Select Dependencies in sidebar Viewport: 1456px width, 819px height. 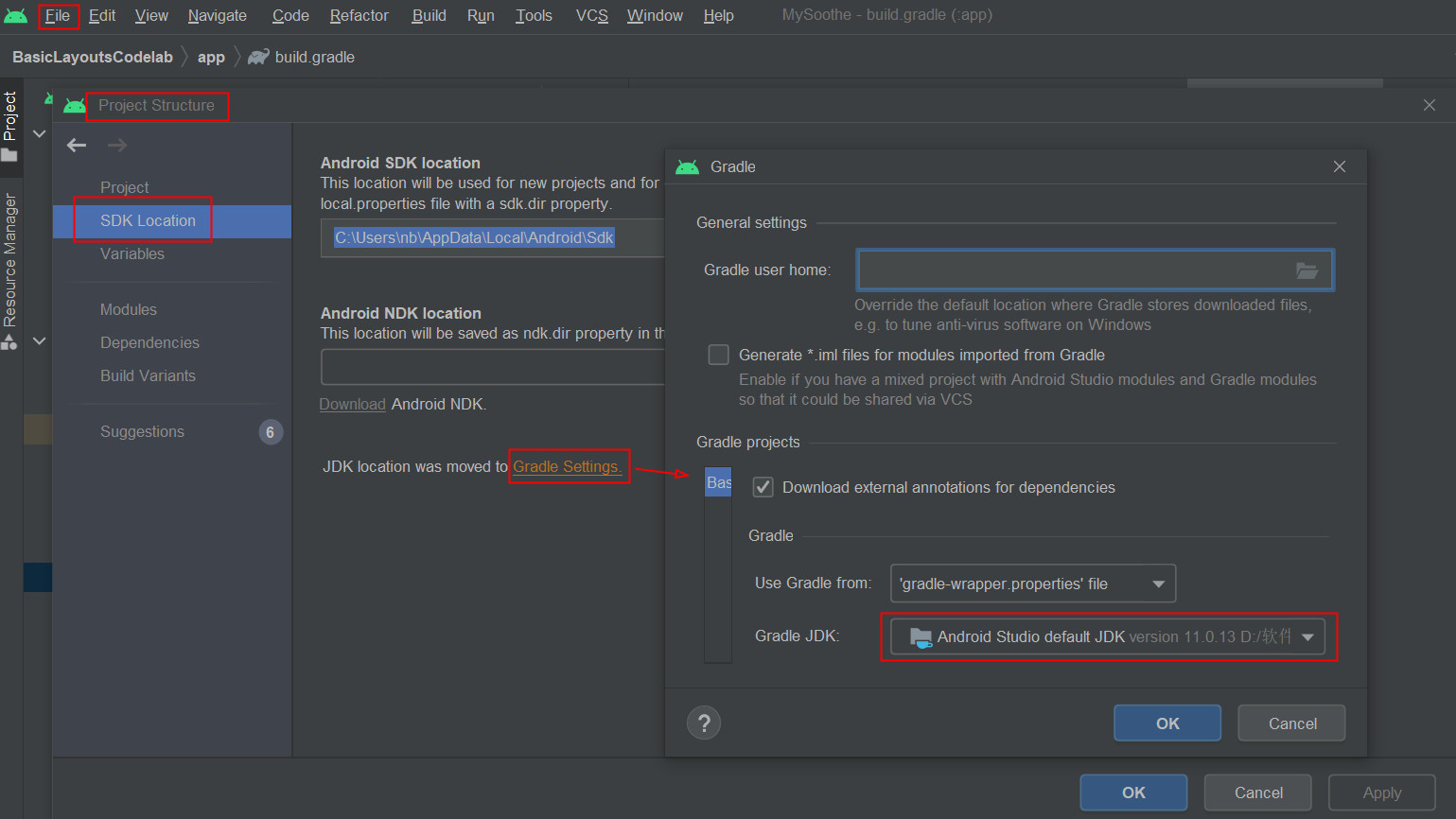[149, 343]
